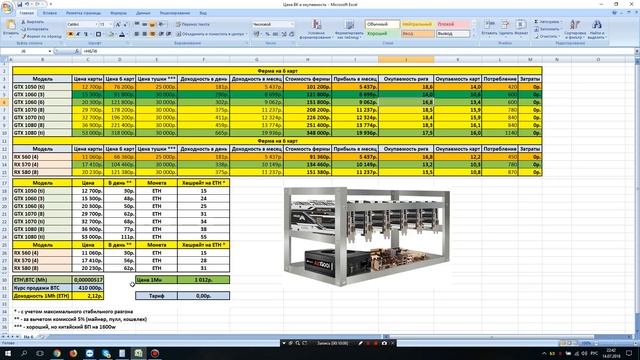Viewport: 640px width, 360px height.
Task: Click the Insert Function fx button
Action: pos(77,51)
